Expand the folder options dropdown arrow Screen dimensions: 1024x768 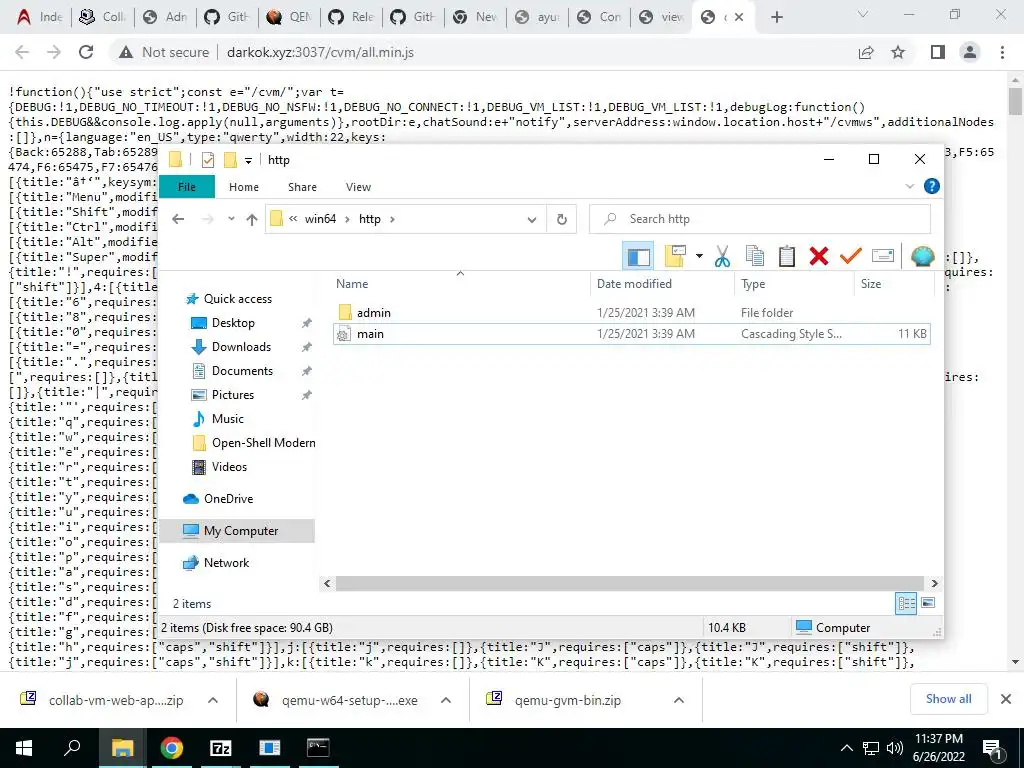tap(699, 257)
